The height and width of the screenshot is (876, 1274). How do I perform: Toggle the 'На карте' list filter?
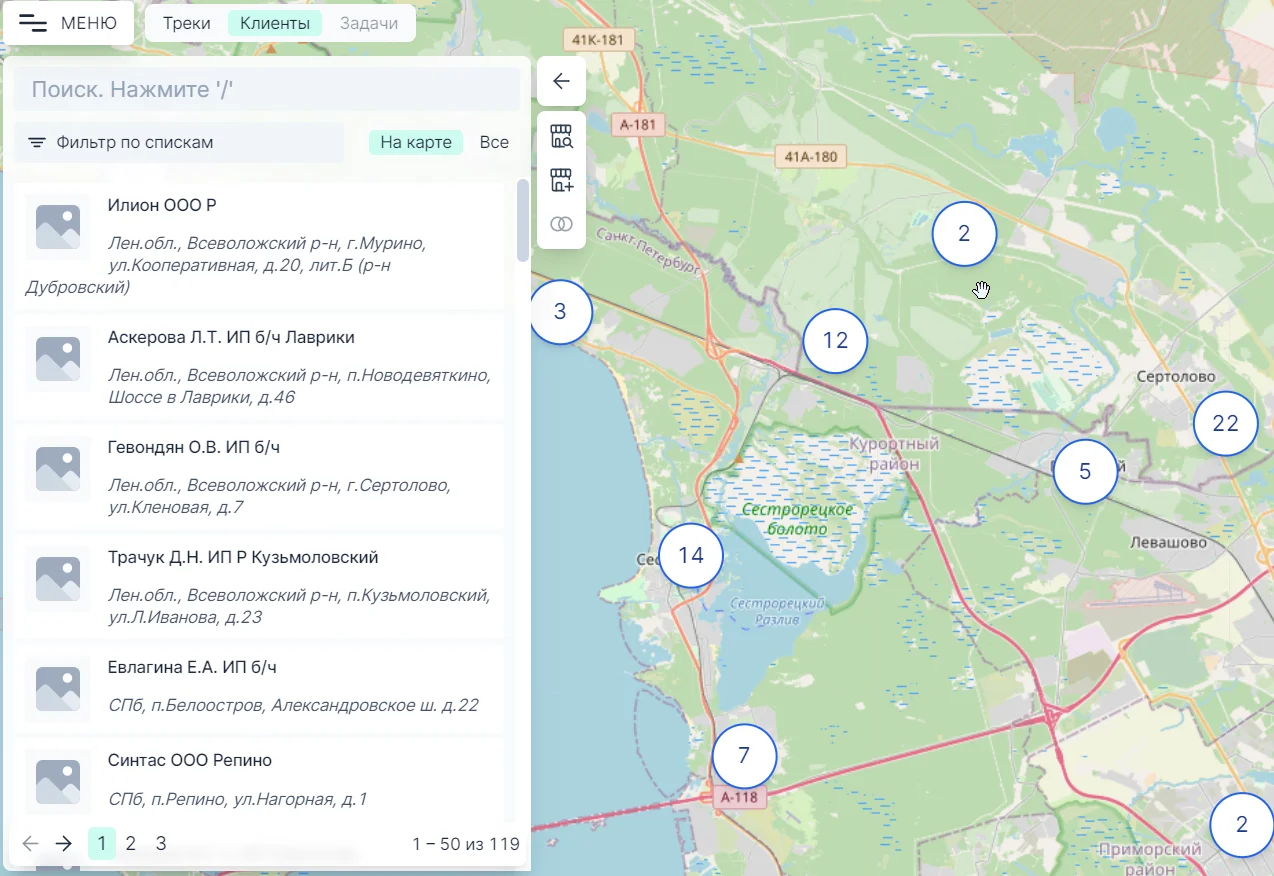[415, 142]
